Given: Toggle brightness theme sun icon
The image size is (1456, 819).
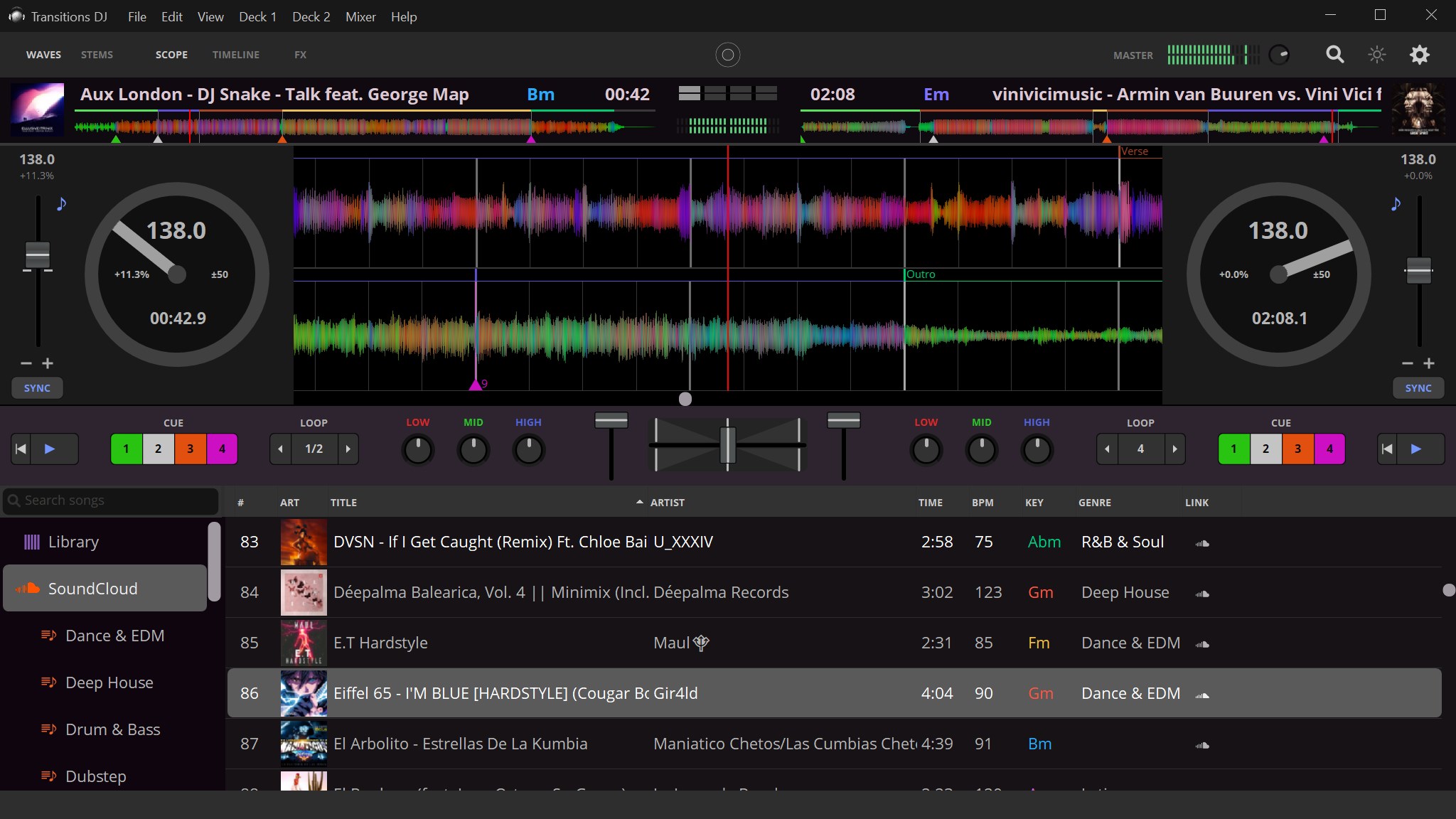Looking at the screenshot, I should 1377,55.
